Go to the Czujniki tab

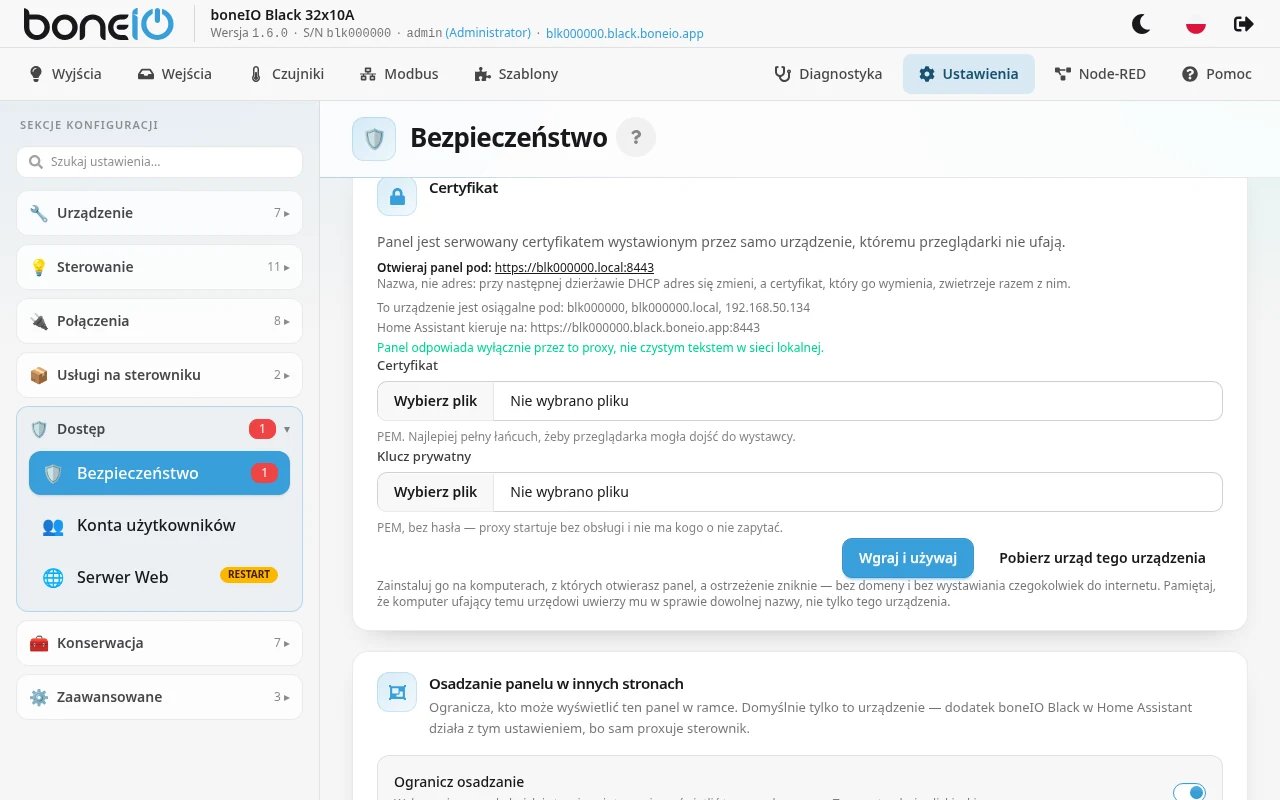click(x=285, y=74)
